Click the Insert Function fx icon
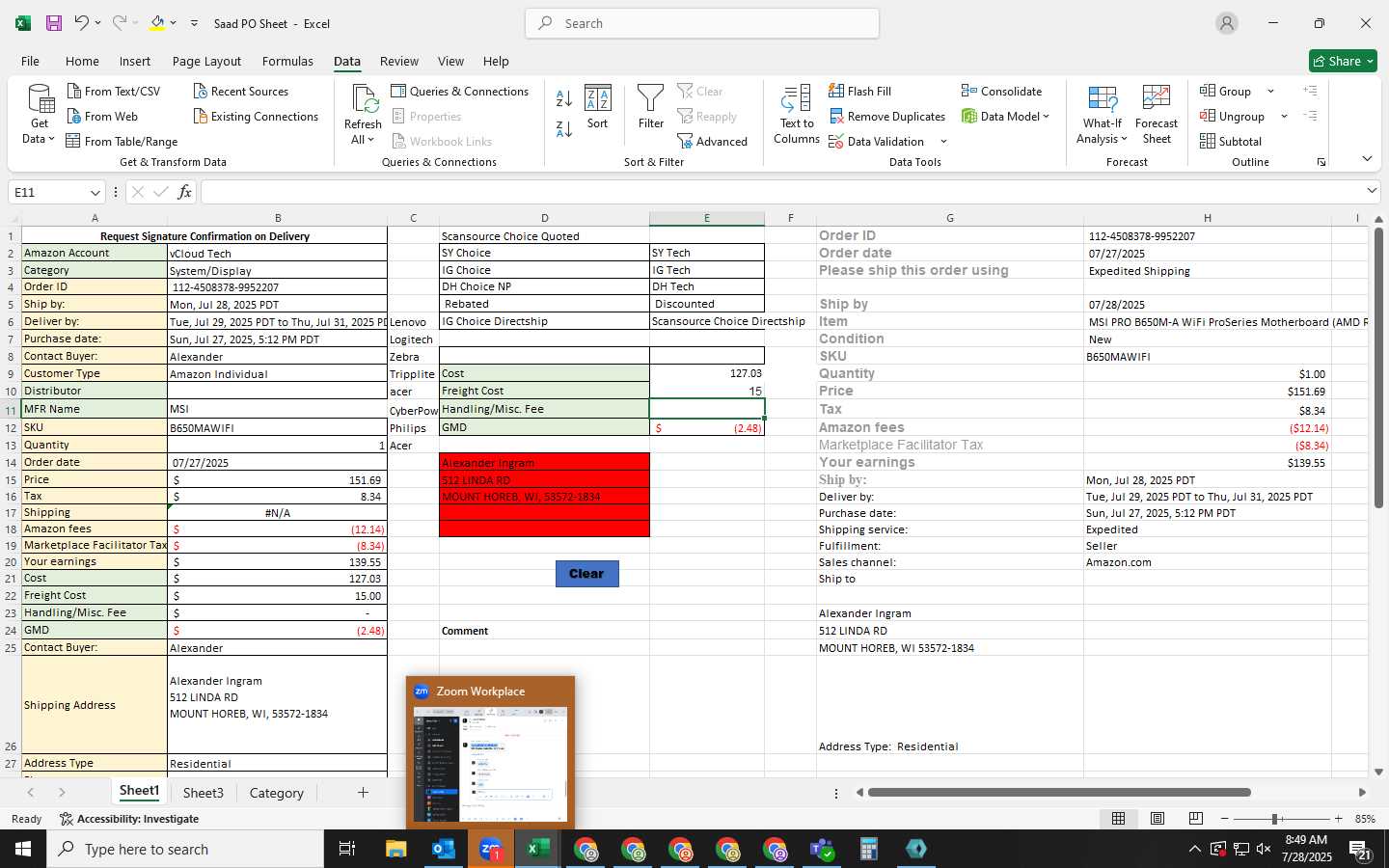1389x868 pixels. pyautogui.click(x=184, y=192)
